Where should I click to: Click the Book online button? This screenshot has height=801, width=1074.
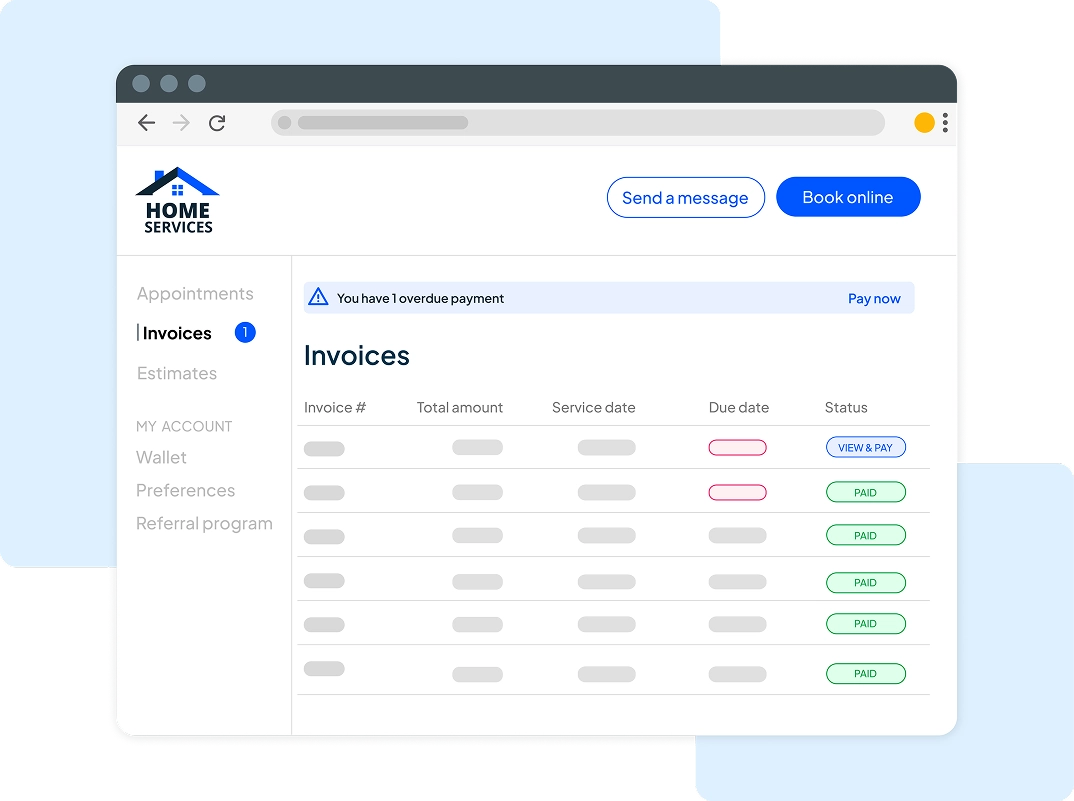(848, 197)
